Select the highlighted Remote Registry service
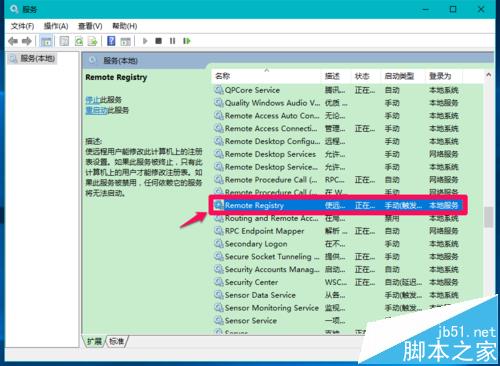Screen dimensions: 500x366 337,205
